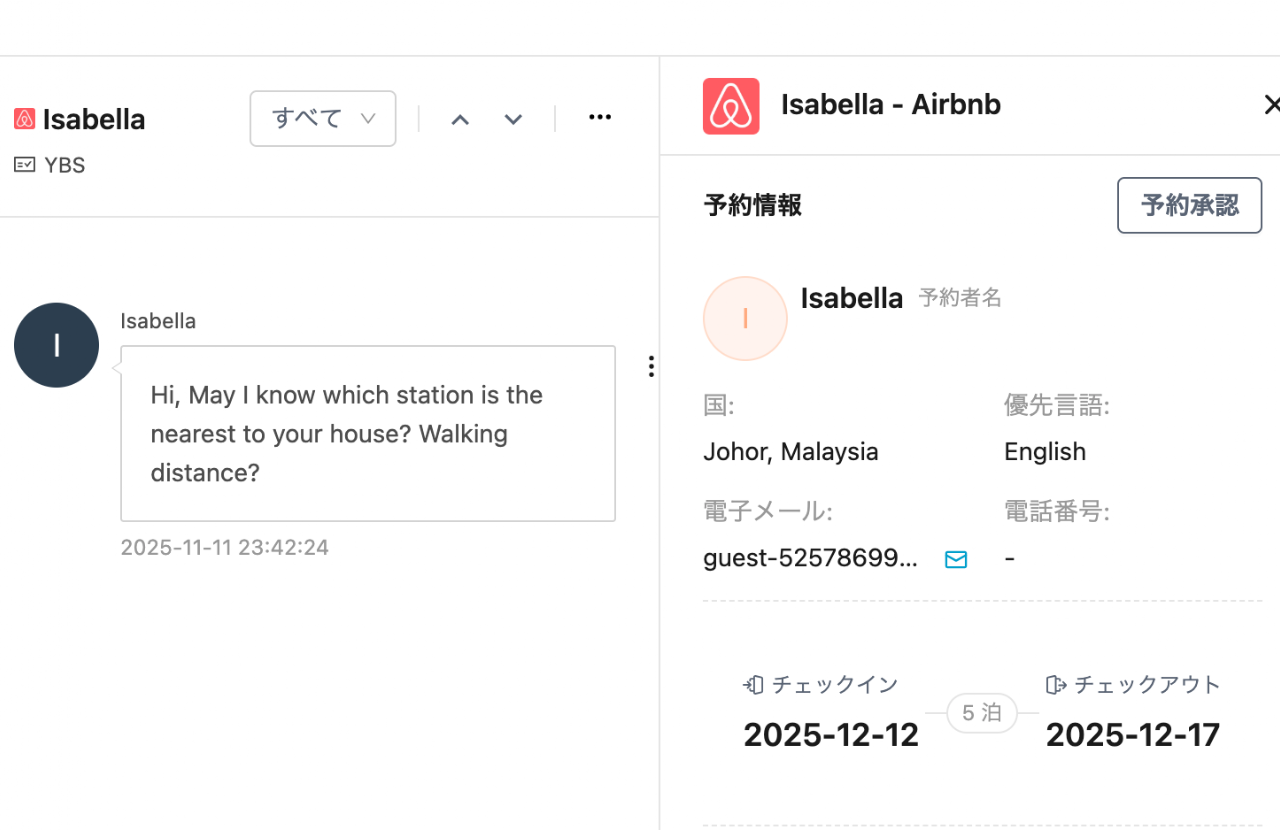Screen dimensions: 1280x830
Task: Click the large Airbnb logo in reservation panel
Action: coord(731,106)
